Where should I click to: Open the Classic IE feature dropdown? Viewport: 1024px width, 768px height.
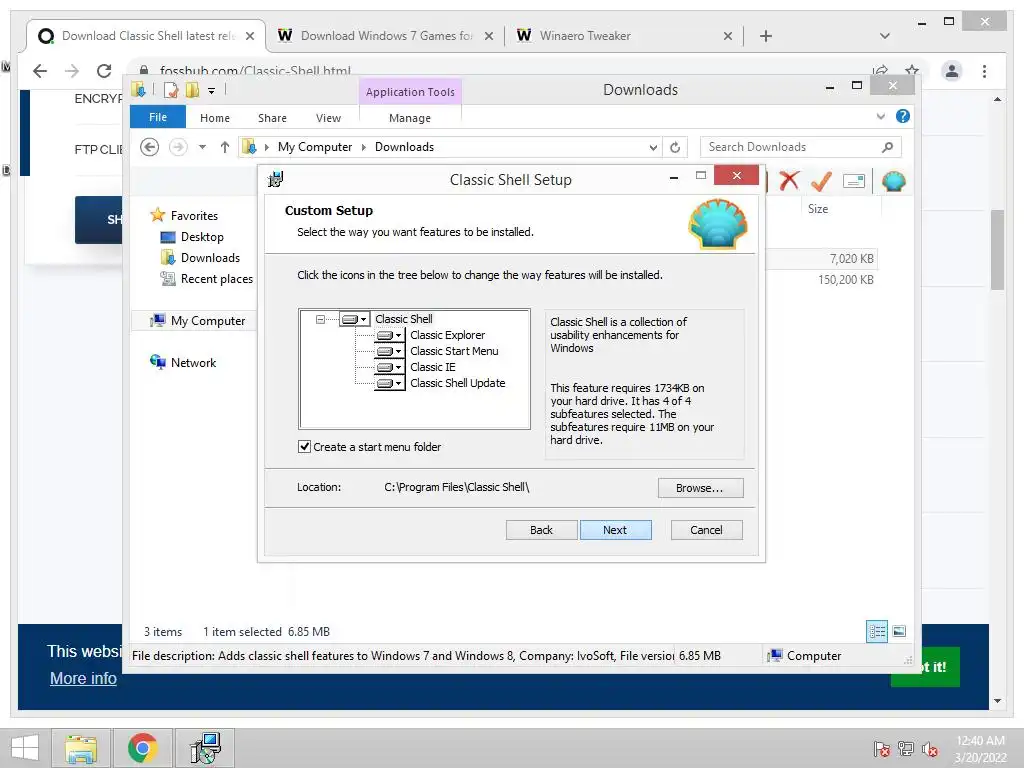pyautogui.click(x=389, y=368)
